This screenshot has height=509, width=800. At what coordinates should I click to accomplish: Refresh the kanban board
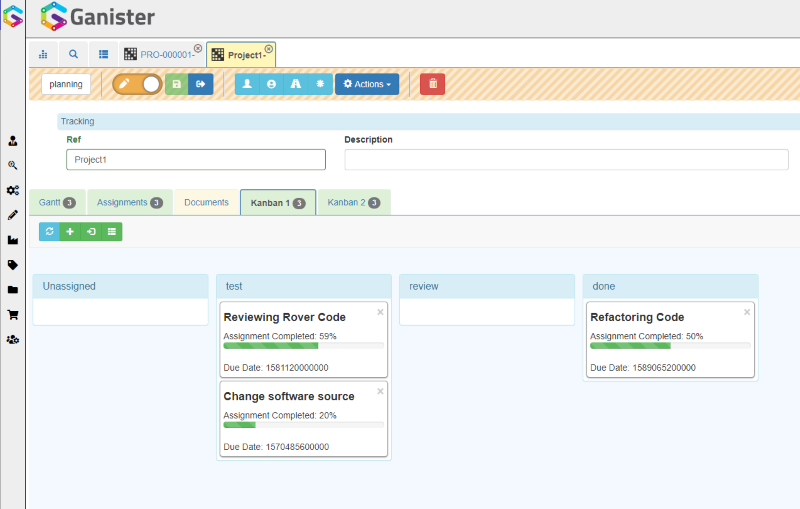point(49,232)
